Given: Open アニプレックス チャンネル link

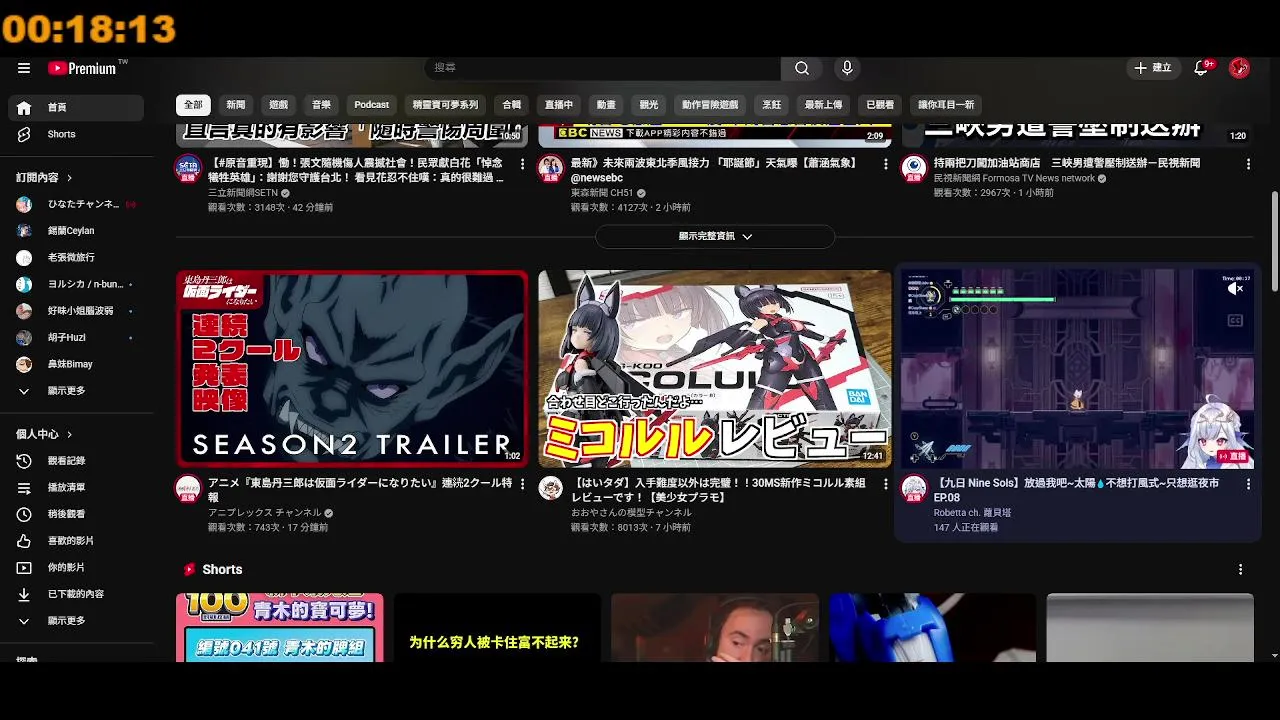Looking at the screenshot, I should tap(264, 513).
